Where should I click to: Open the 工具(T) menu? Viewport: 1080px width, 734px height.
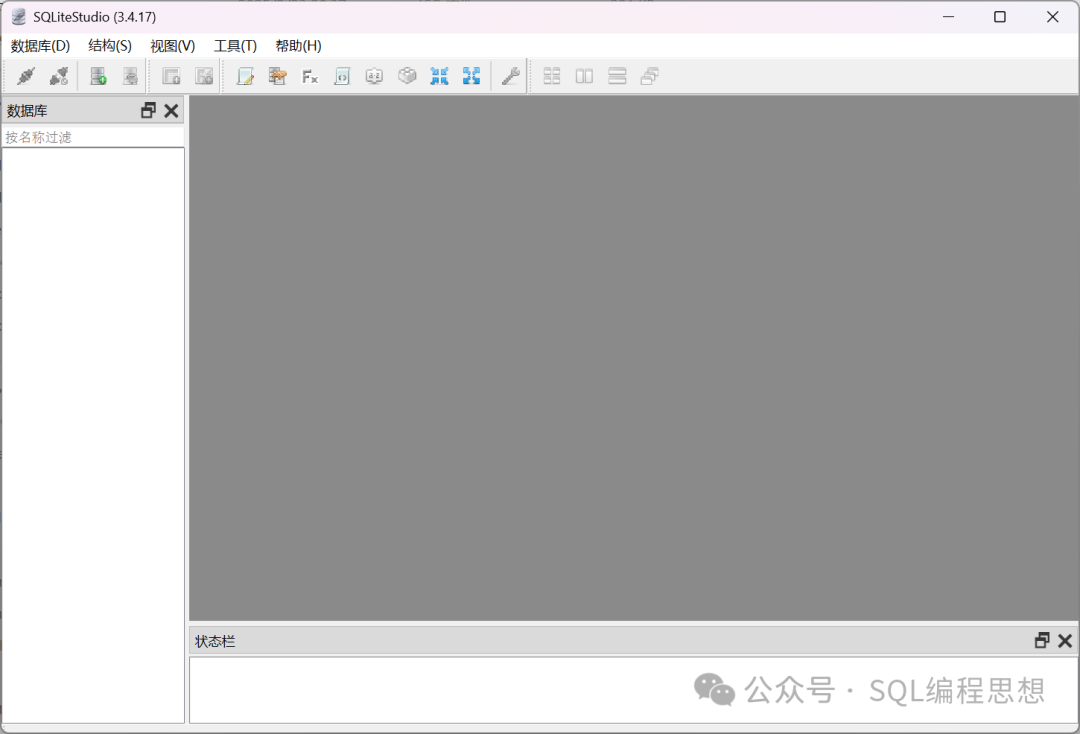tap(235, 46)
